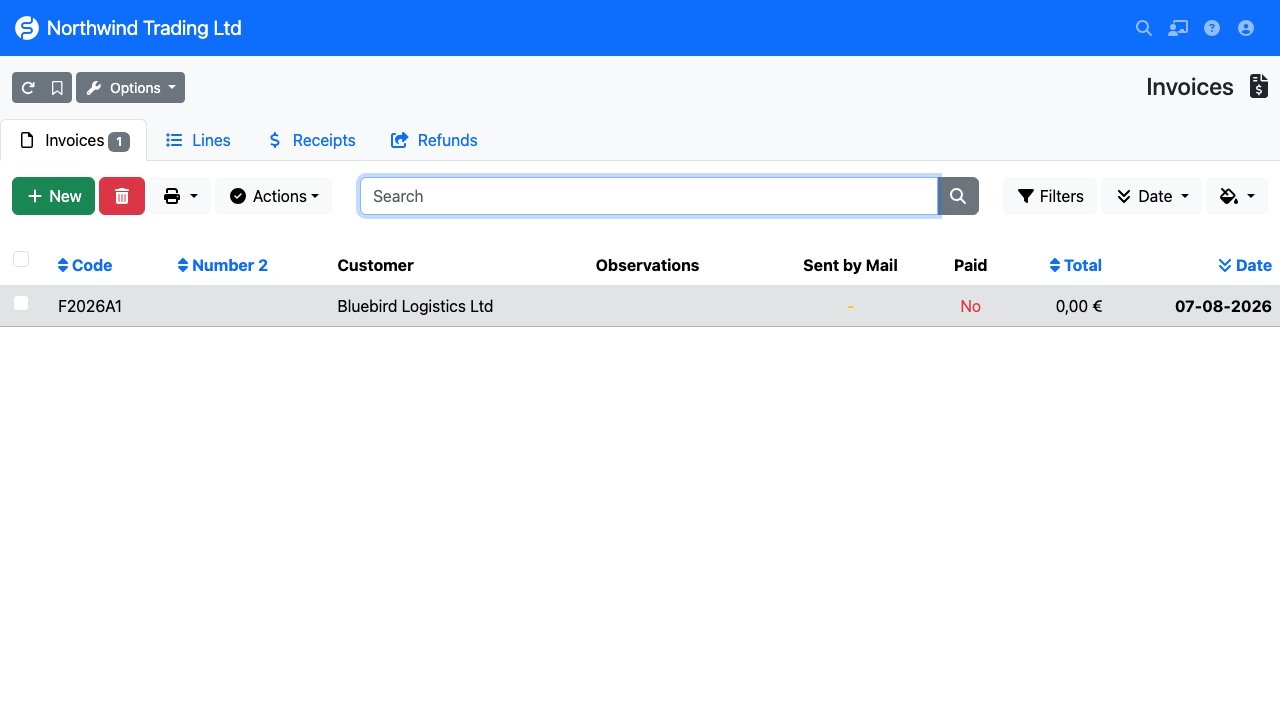
Task: Switch to the Refunds tab
Action: coord(434,140)
